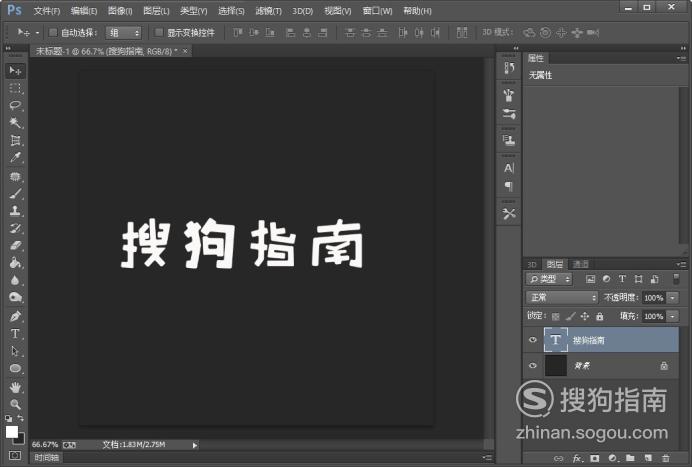Click the 66.67% zoom level field
This screenshot has height=467, width=692.
click(x=45, y=444)
